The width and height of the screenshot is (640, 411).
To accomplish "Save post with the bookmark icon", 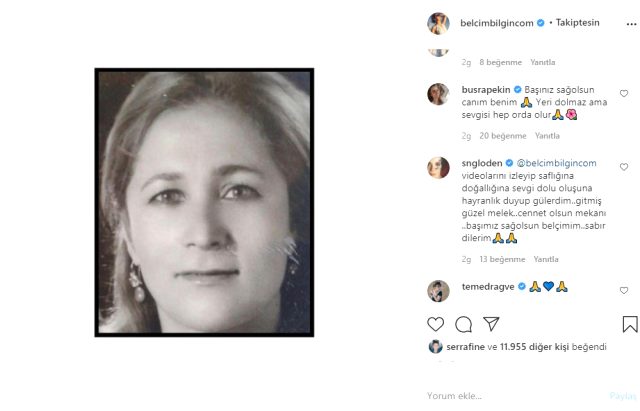I will tap(629, 324).
